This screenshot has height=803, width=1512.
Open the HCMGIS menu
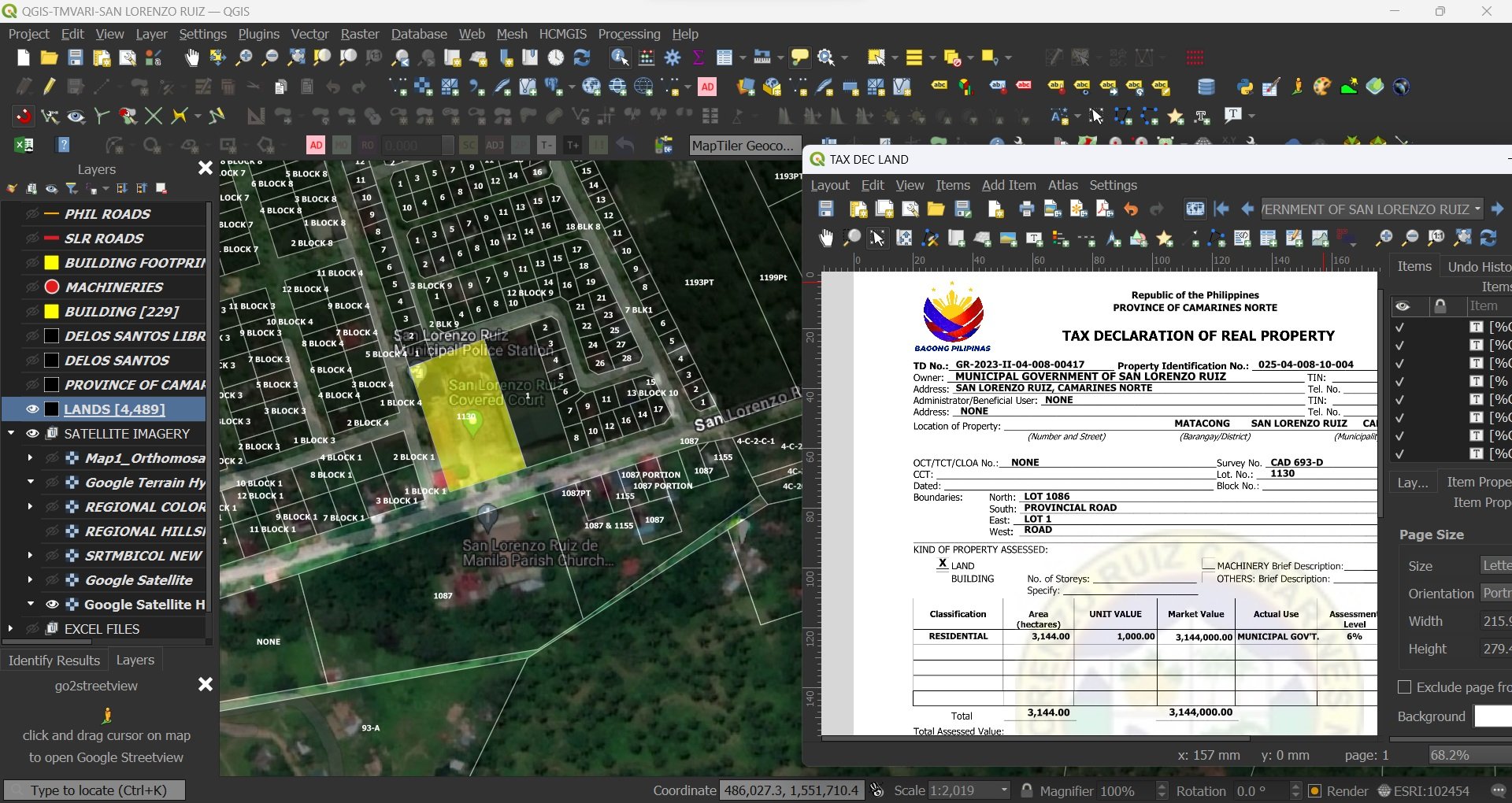562,34
